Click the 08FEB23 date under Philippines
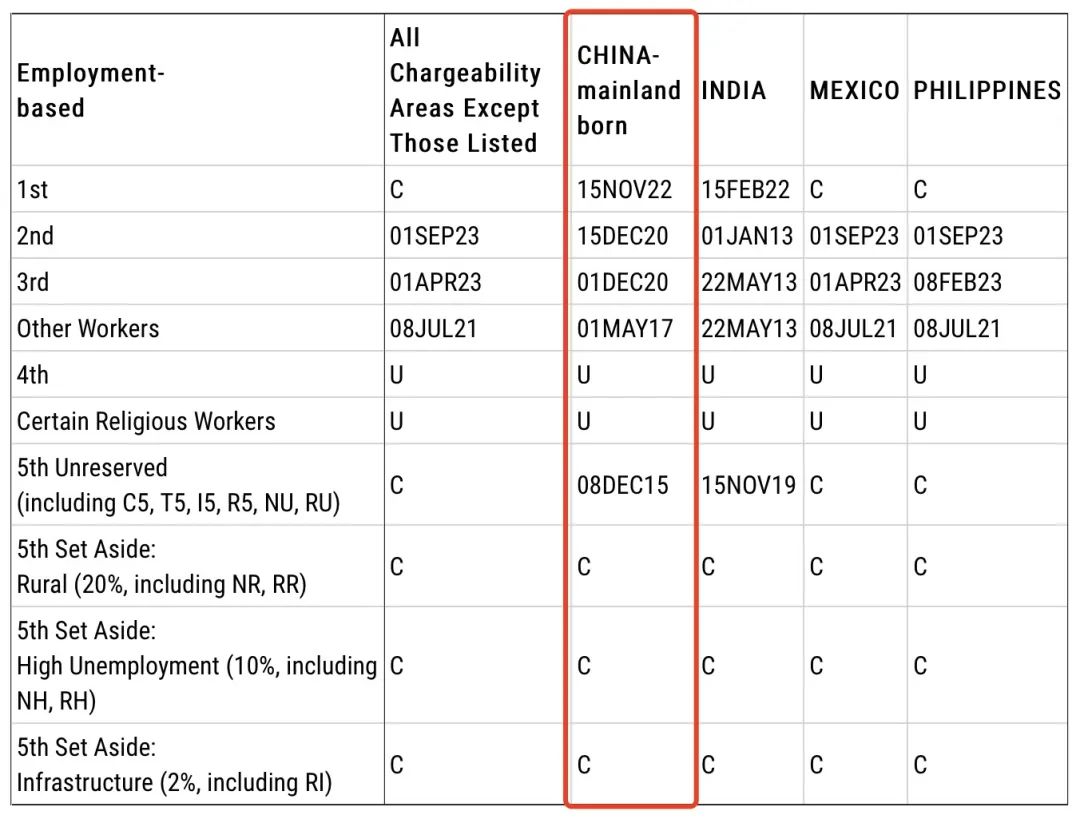The height and width of the screenshot is (823, 1080). 957,282
